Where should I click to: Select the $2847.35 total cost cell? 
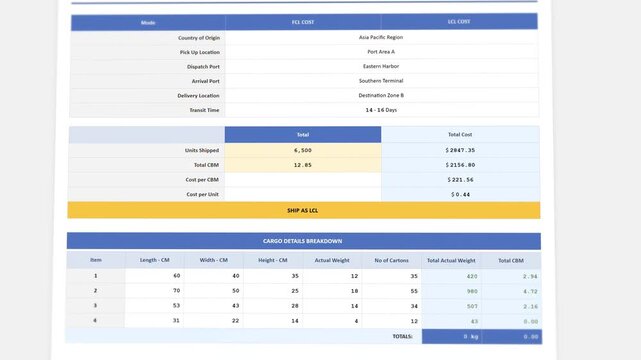click(460, 150)
